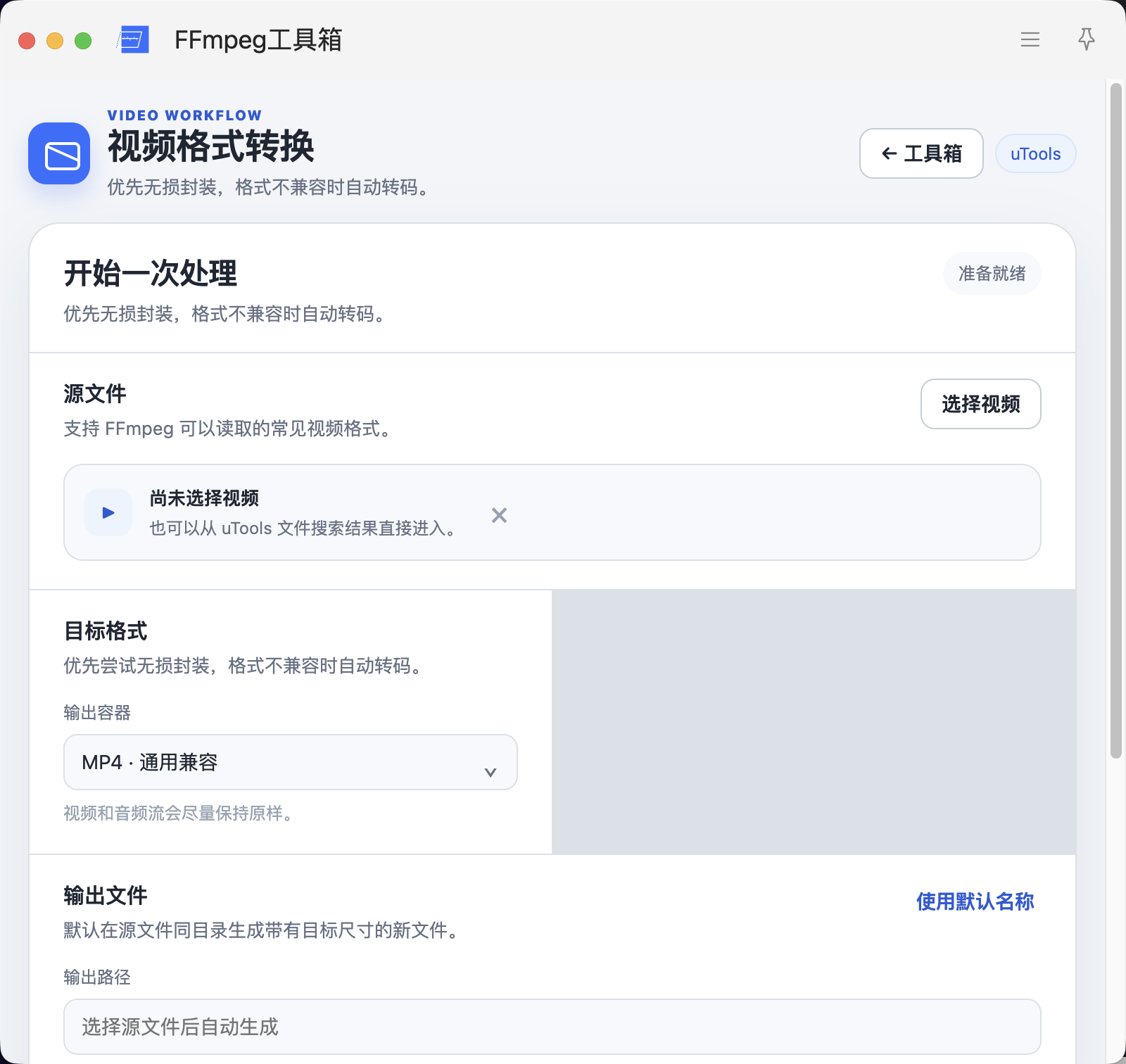
Task: Clear the selected video with the X icon
Action: coord(499,515)
